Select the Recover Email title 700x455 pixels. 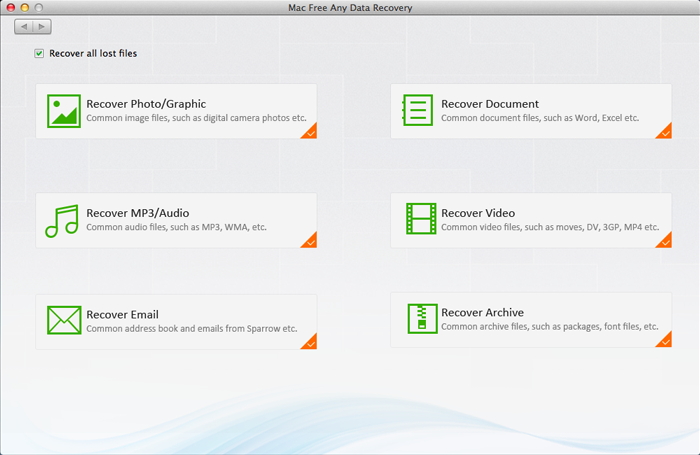pos(122,314)
